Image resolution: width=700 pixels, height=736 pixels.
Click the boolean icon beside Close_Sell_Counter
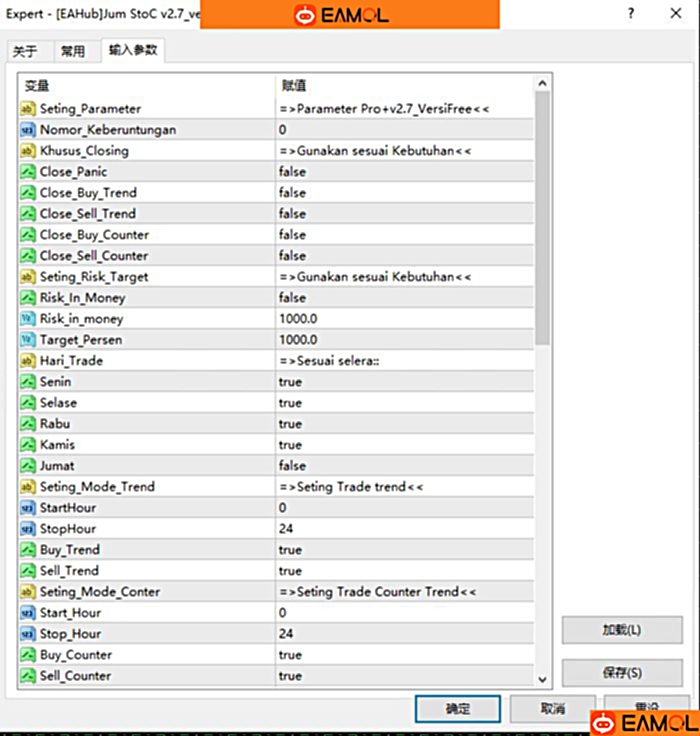28,256
